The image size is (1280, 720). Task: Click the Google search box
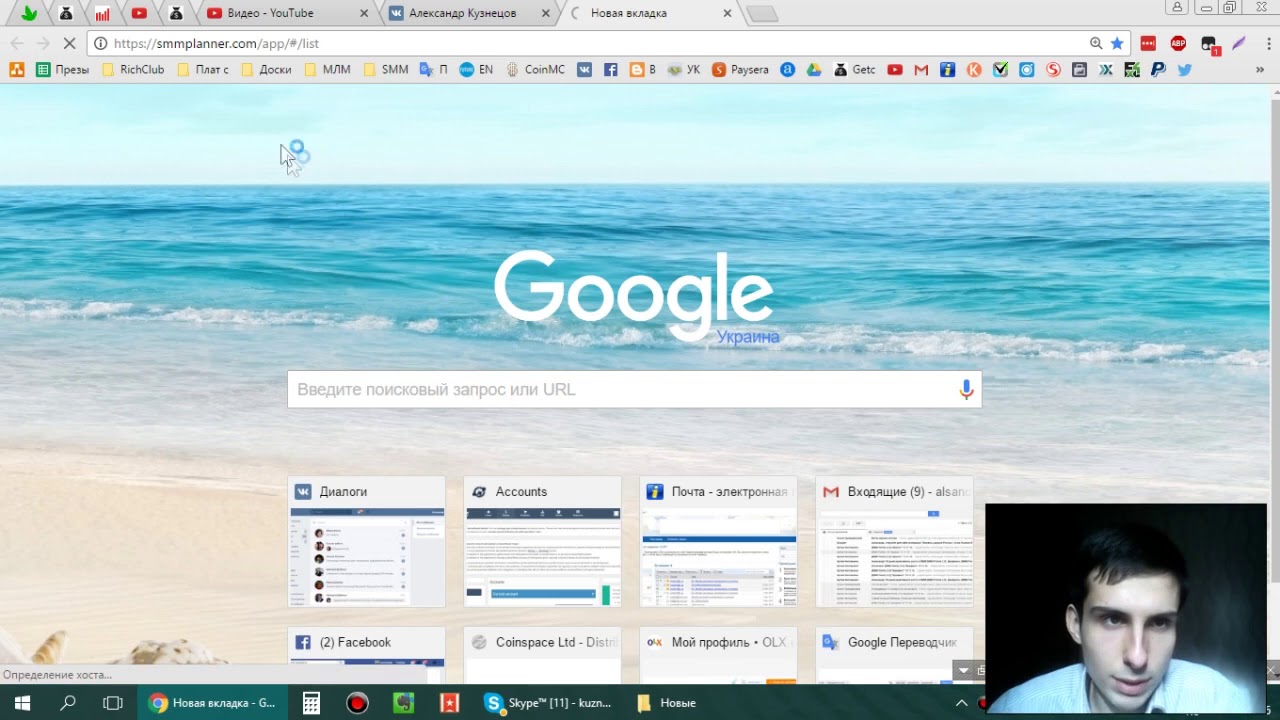click(x=634, y=389)
